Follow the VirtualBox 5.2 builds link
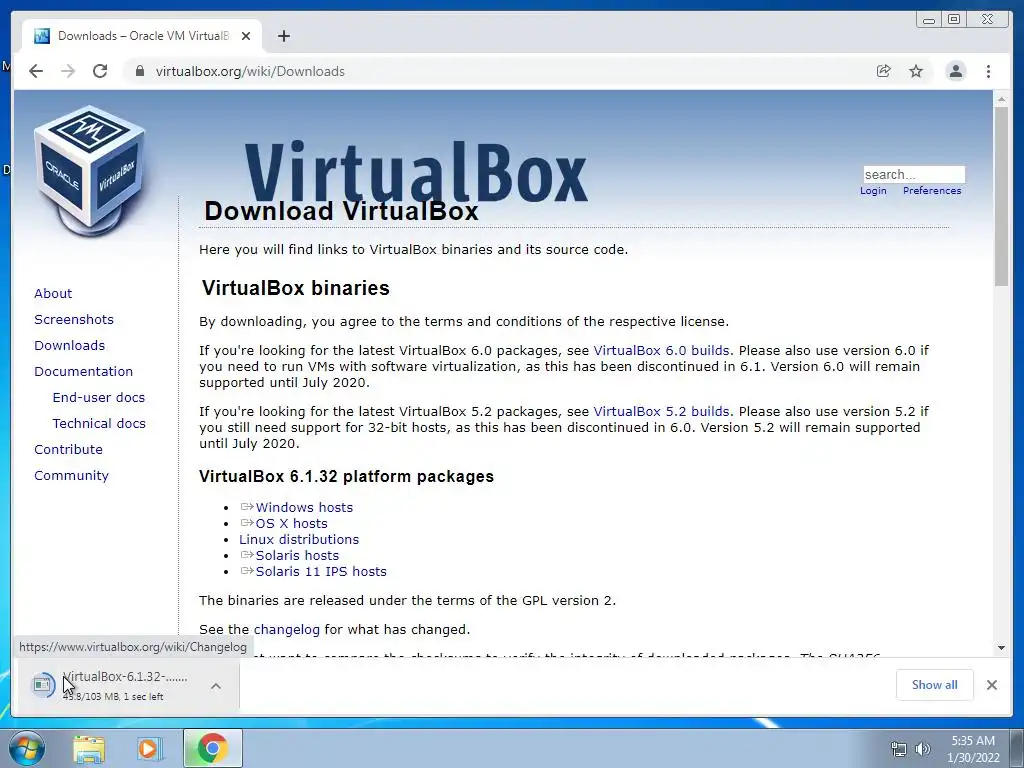 [661, 411]
